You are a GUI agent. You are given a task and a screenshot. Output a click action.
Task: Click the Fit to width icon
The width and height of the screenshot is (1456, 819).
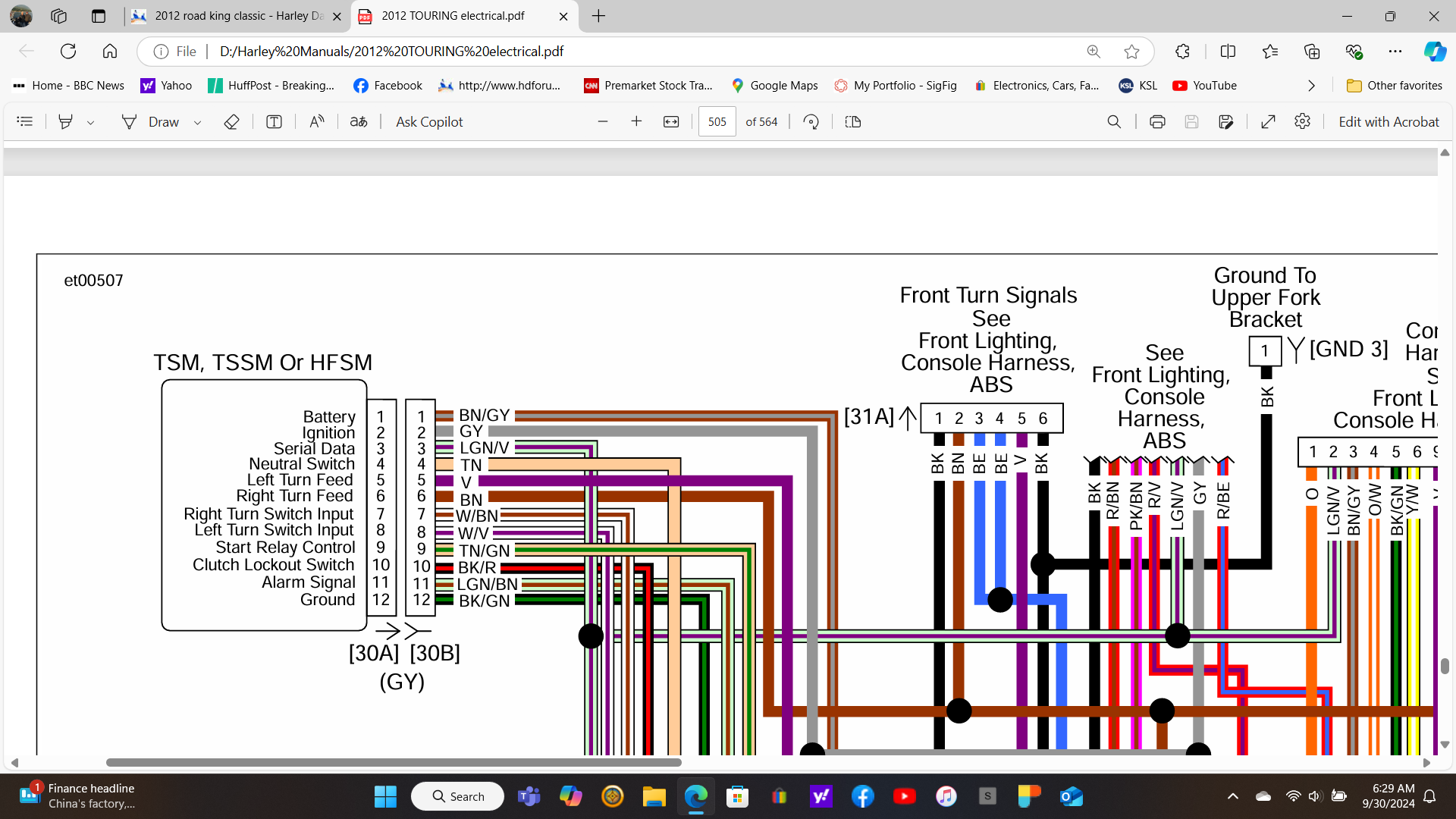click(x=671, y=122)
